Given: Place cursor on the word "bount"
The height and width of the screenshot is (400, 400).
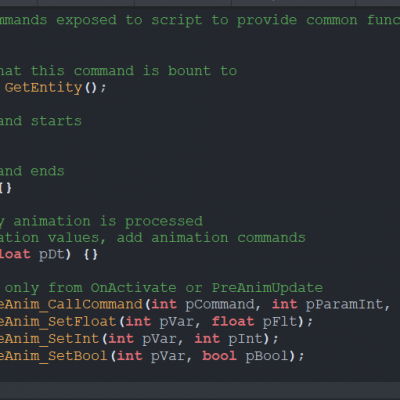Looking at the screenshot, I should click(189, 71).
